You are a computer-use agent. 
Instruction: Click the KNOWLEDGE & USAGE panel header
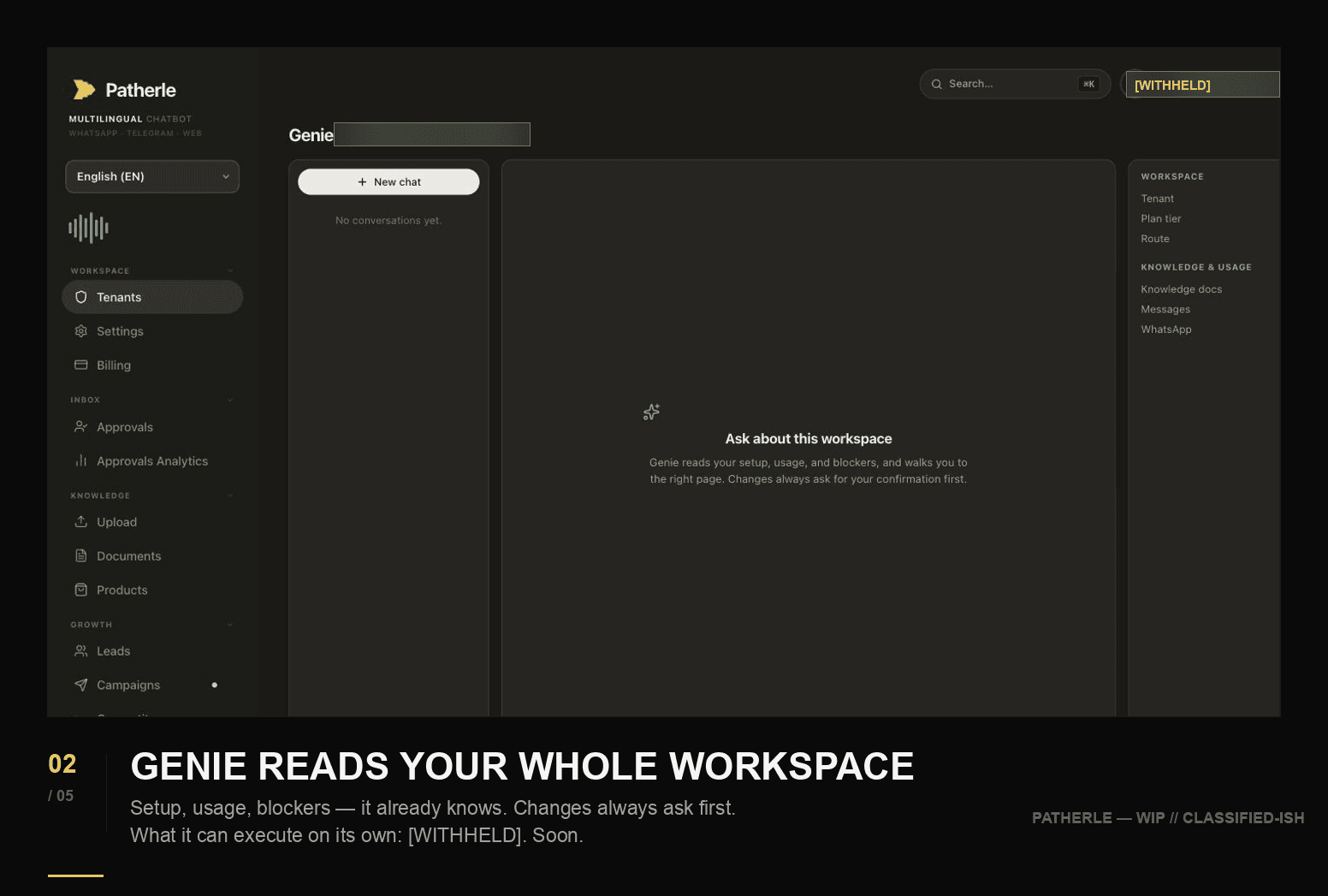click(1195, 267)
